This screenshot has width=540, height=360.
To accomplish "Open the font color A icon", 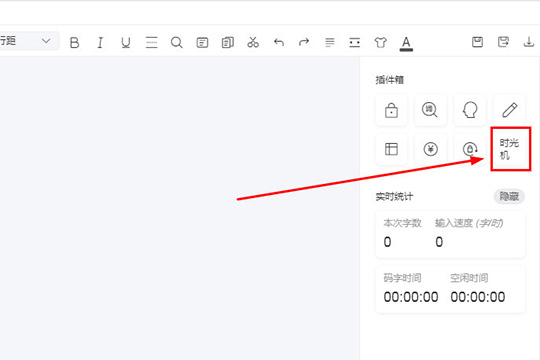I will point(406,43).
